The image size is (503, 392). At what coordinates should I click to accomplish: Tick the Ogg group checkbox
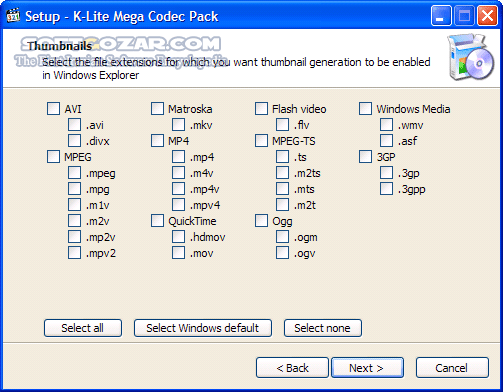tap(261, 221)
